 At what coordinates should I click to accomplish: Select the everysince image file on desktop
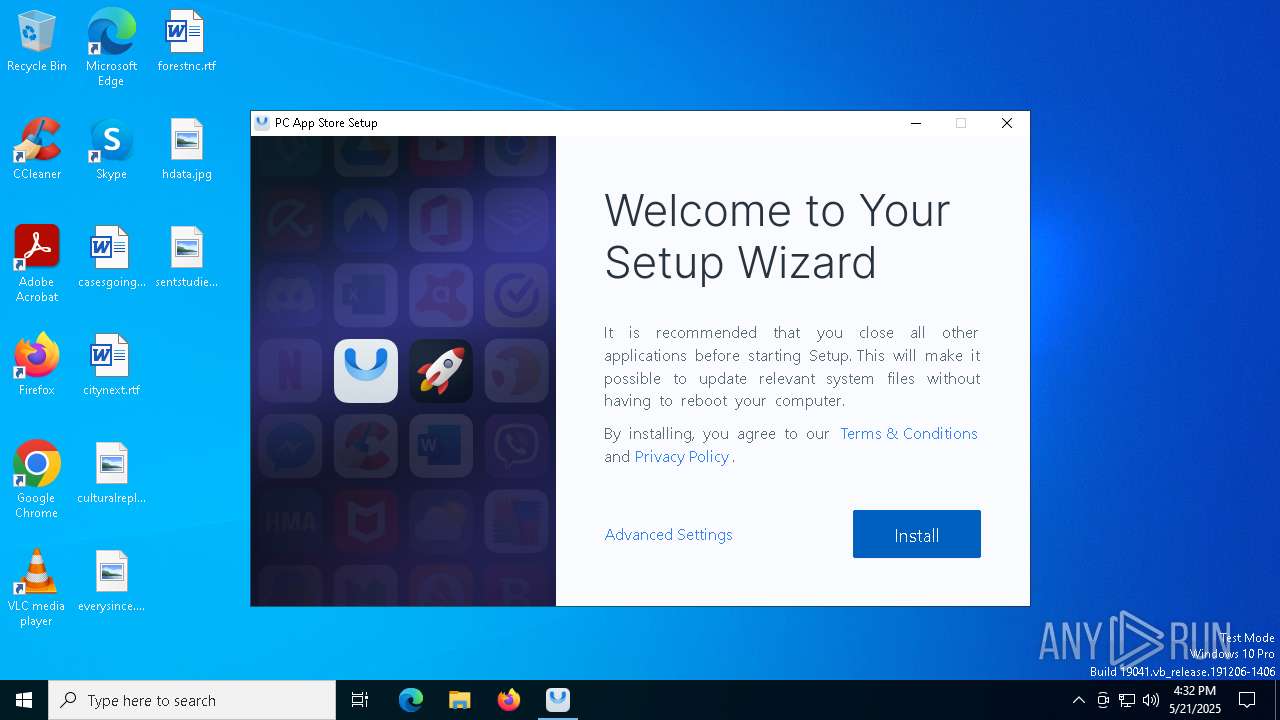(x=111, y=582)
